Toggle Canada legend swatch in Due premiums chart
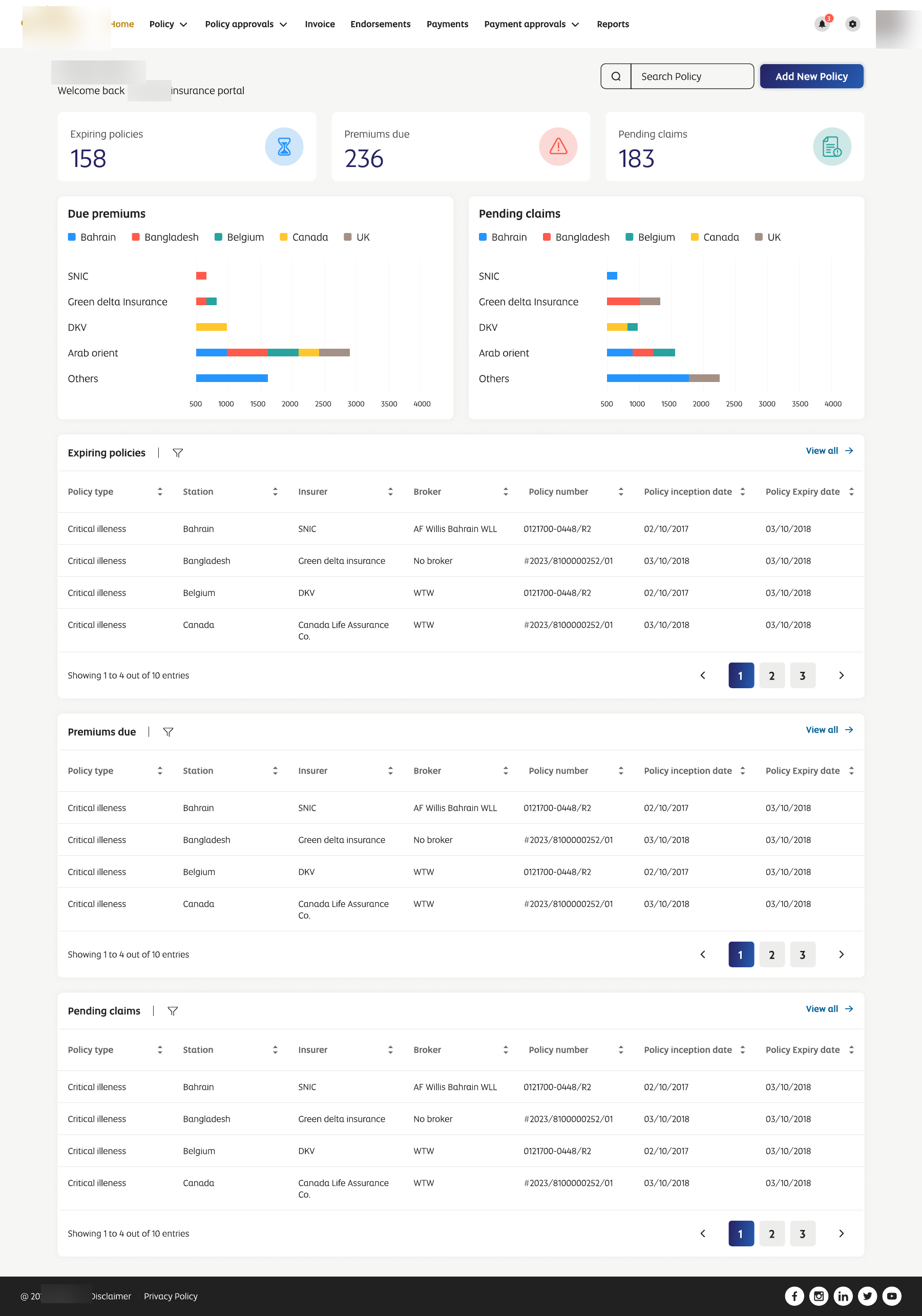The width and height of the screenshot is (922, 1316). pyautogui.click(x=283, y=237)
